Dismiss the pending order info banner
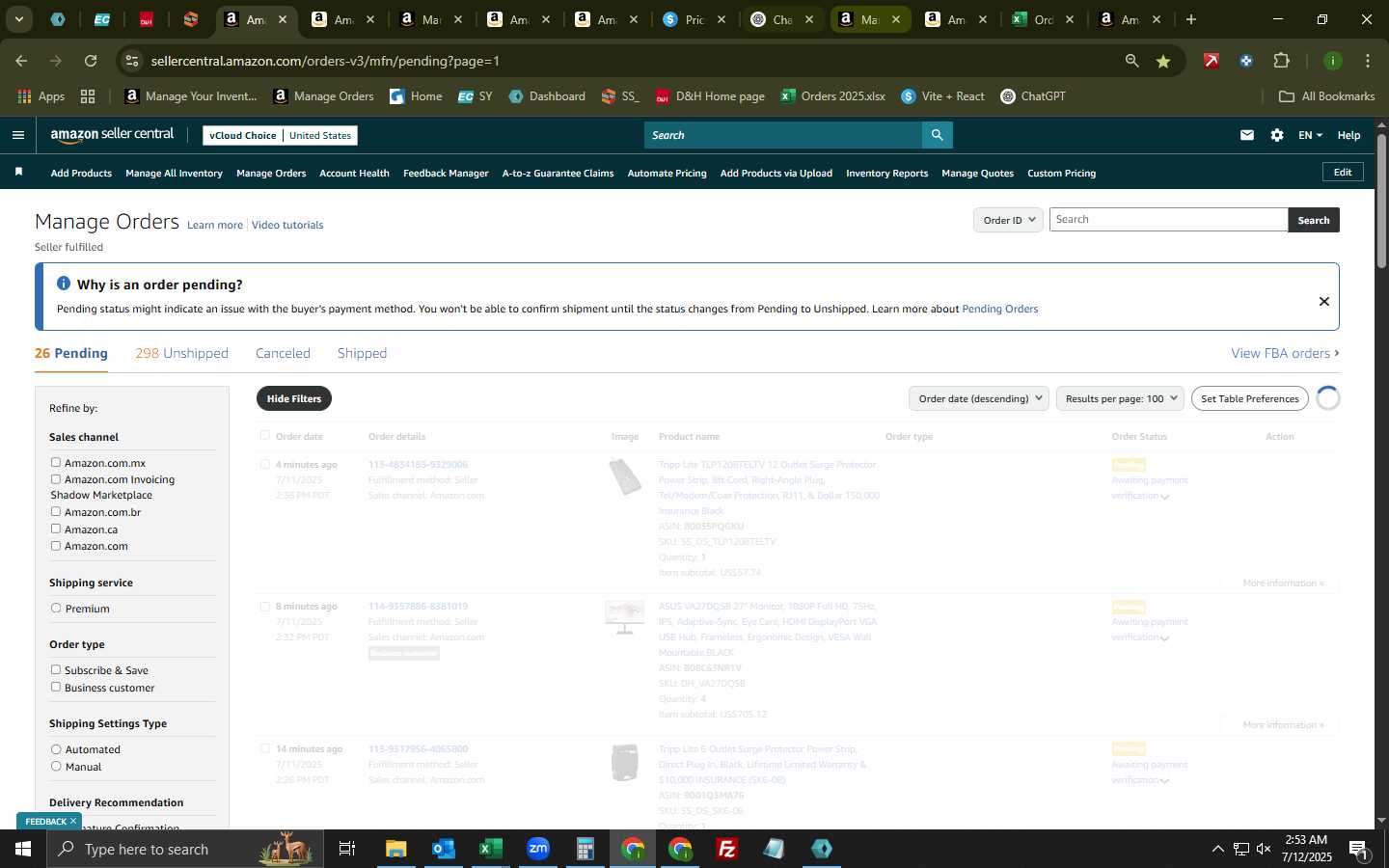This screenshot has height=868, width=1389. click(1323, 302)
